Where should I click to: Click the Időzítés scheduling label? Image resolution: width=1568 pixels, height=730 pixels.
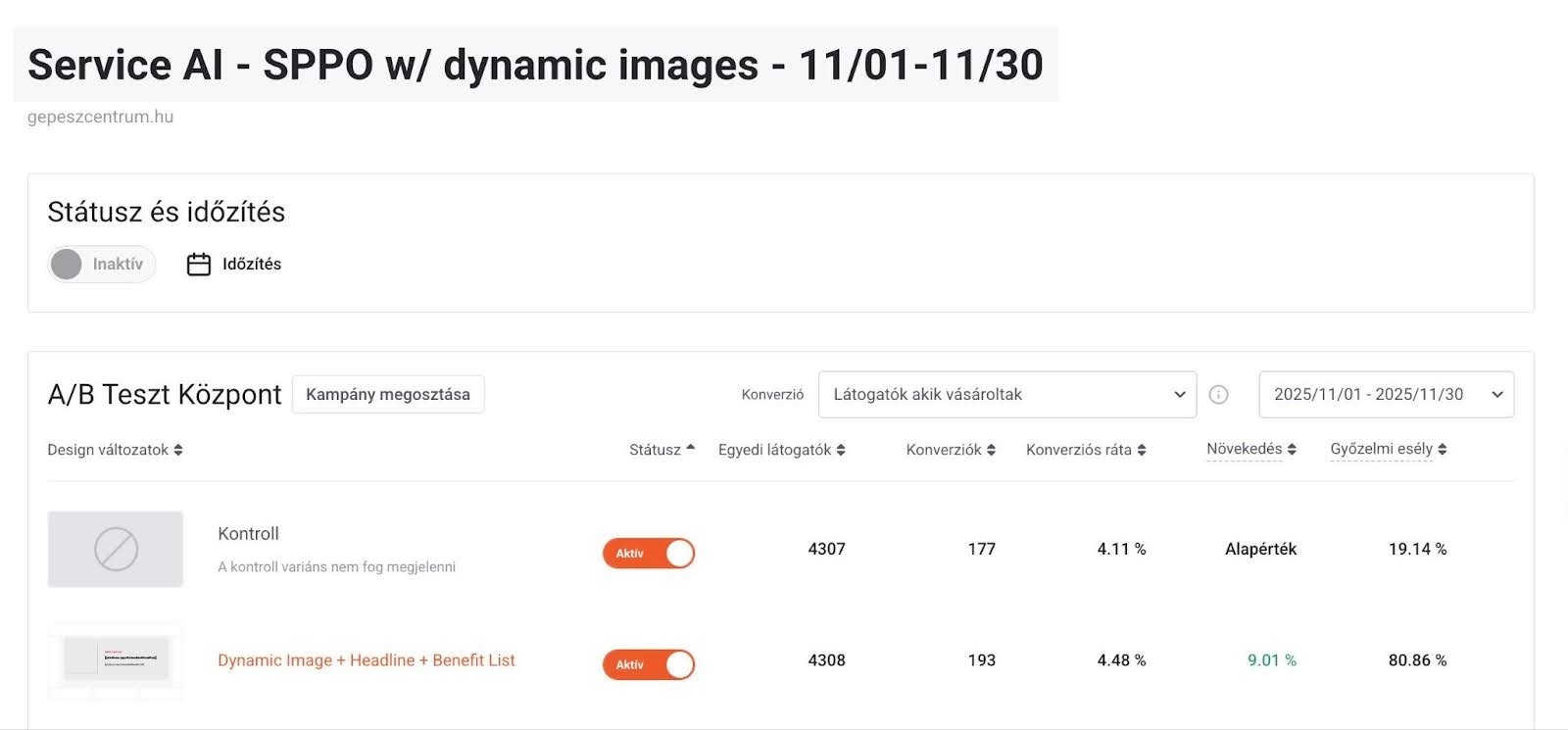tap(252, 265)
